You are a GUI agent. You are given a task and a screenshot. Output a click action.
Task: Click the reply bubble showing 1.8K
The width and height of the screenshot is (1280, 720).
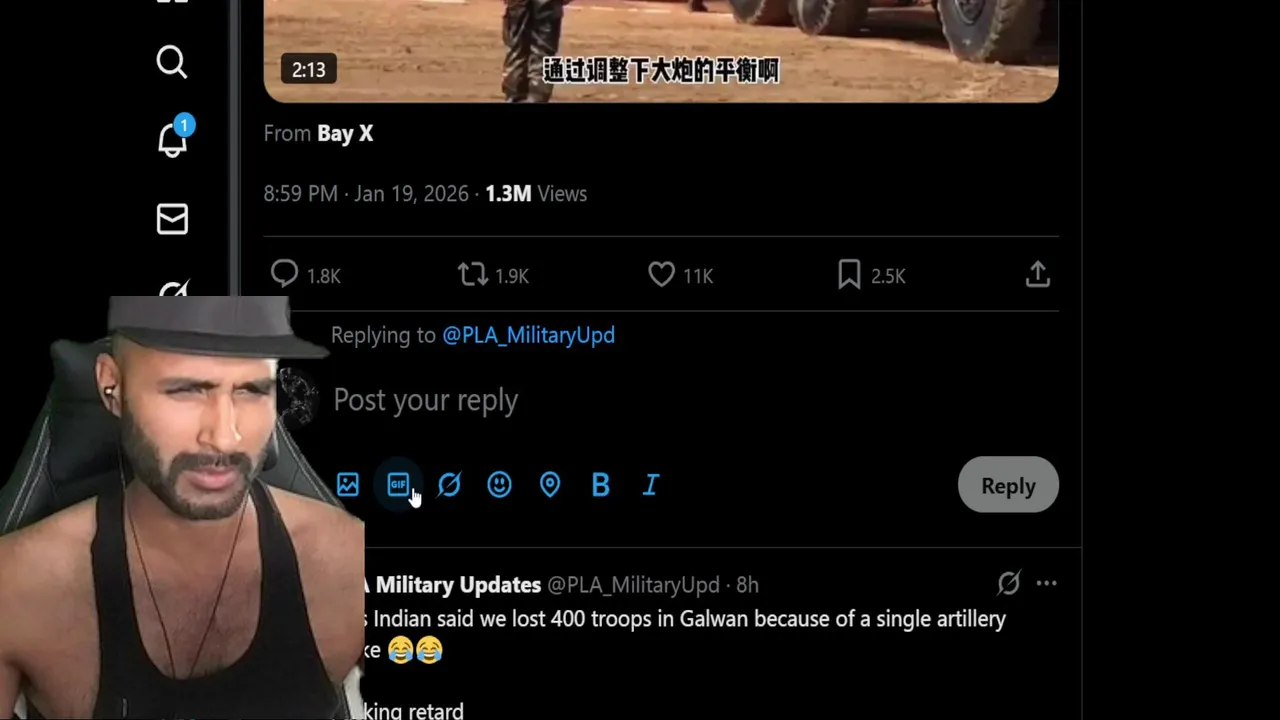(305, 274)
